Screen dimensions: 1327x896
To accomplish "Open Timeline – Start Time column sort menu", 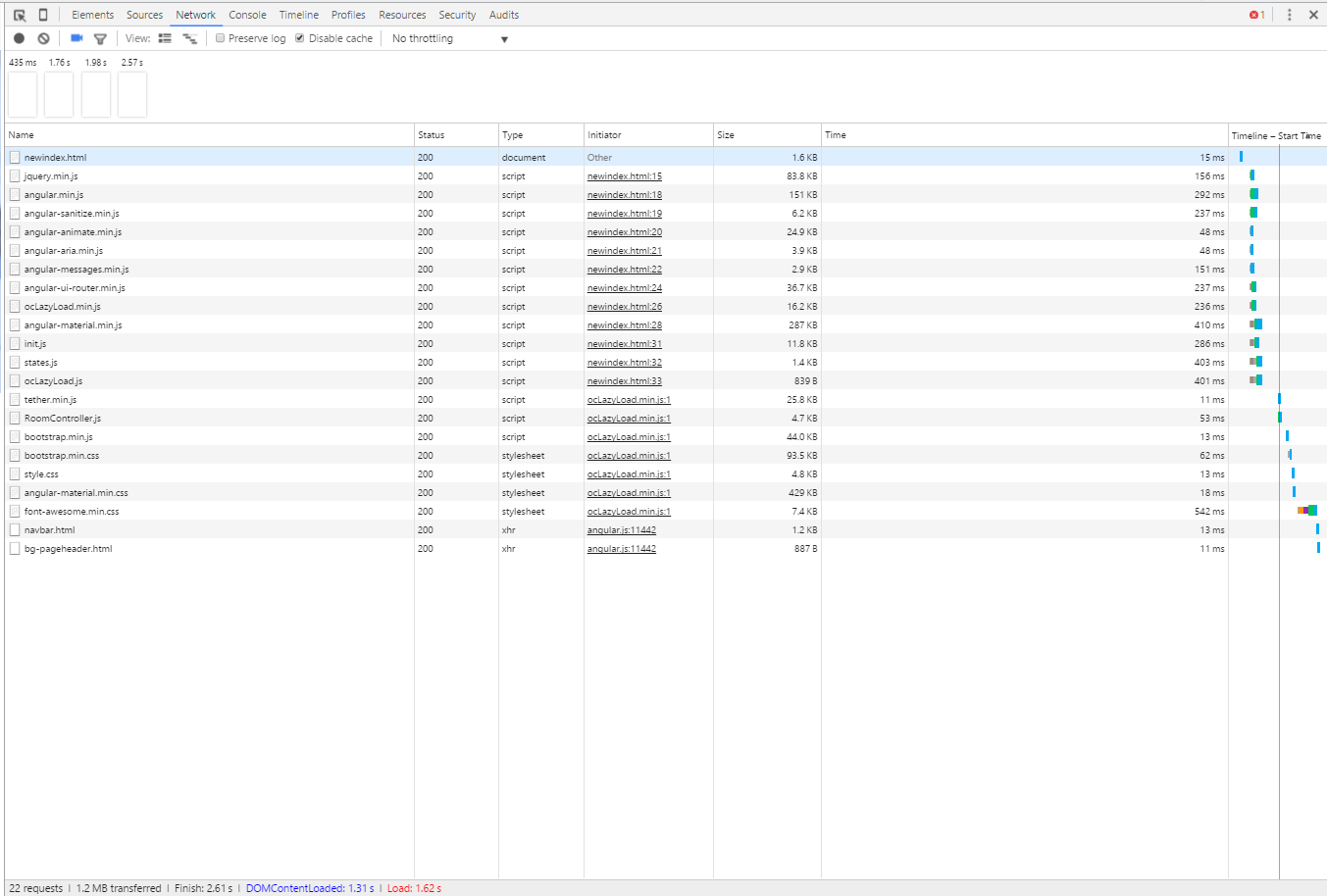I will click(1277, 135).
